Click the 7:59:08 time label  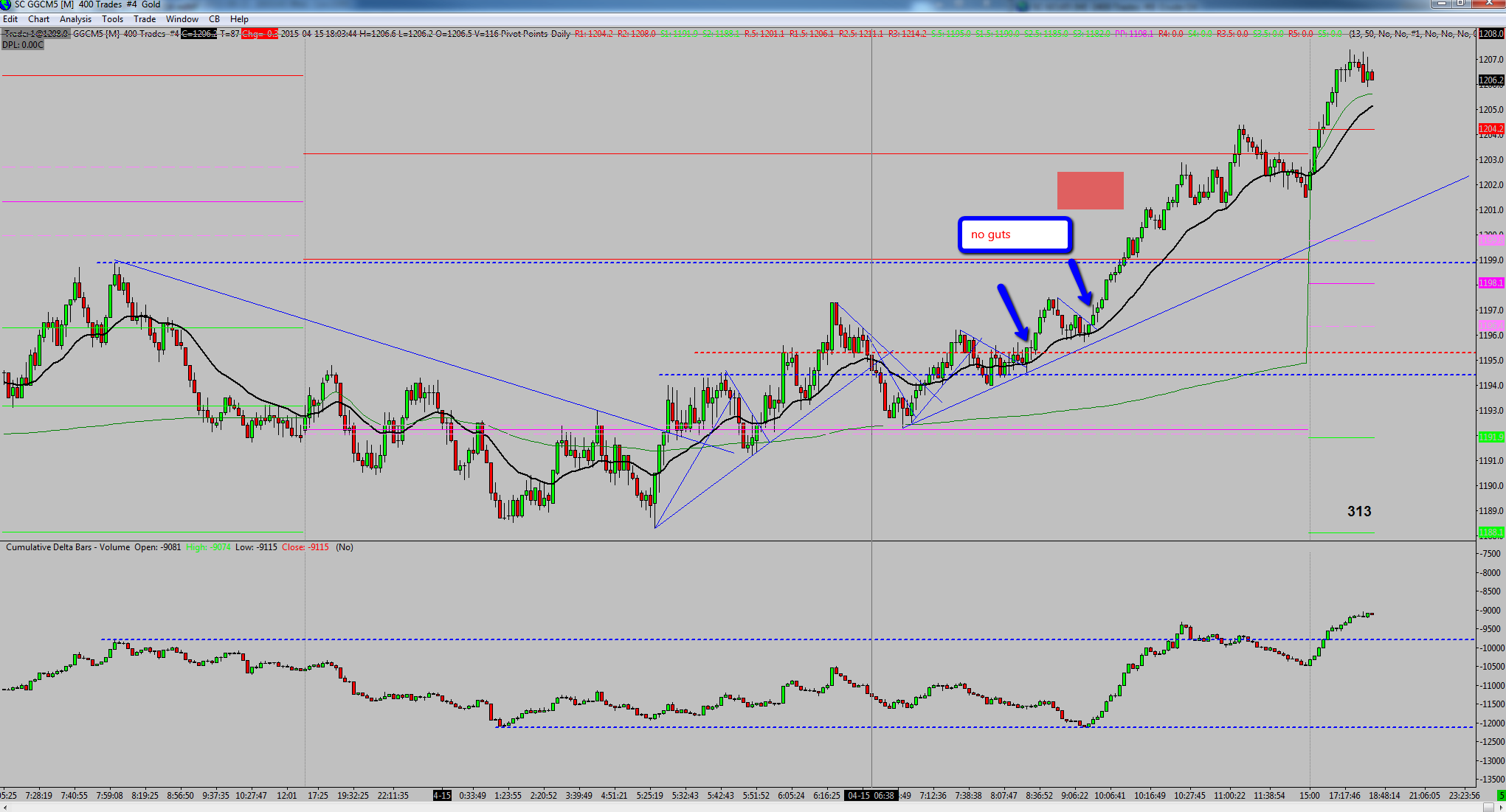point(109,796)
